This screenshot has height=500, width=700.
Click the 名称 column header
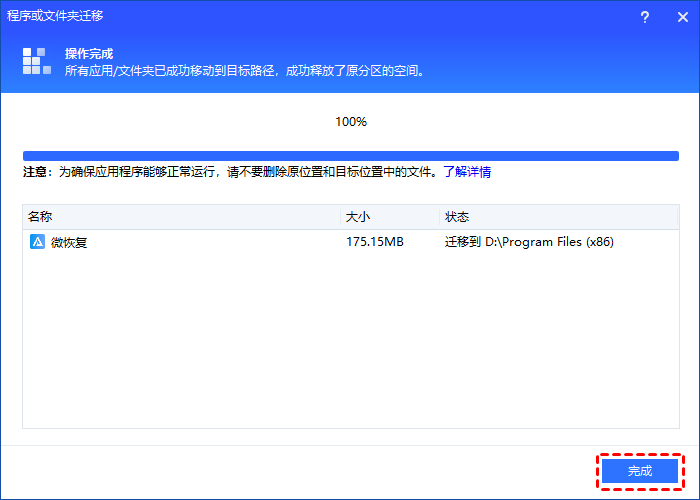click(40, 217)
